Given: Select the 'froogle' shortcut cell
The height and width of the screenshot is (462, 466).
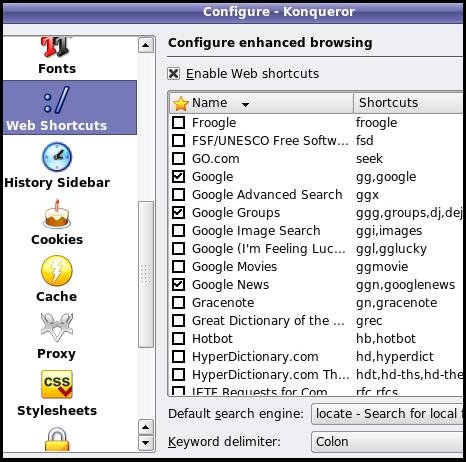Looking at the screenshot, I should point(377,123).
